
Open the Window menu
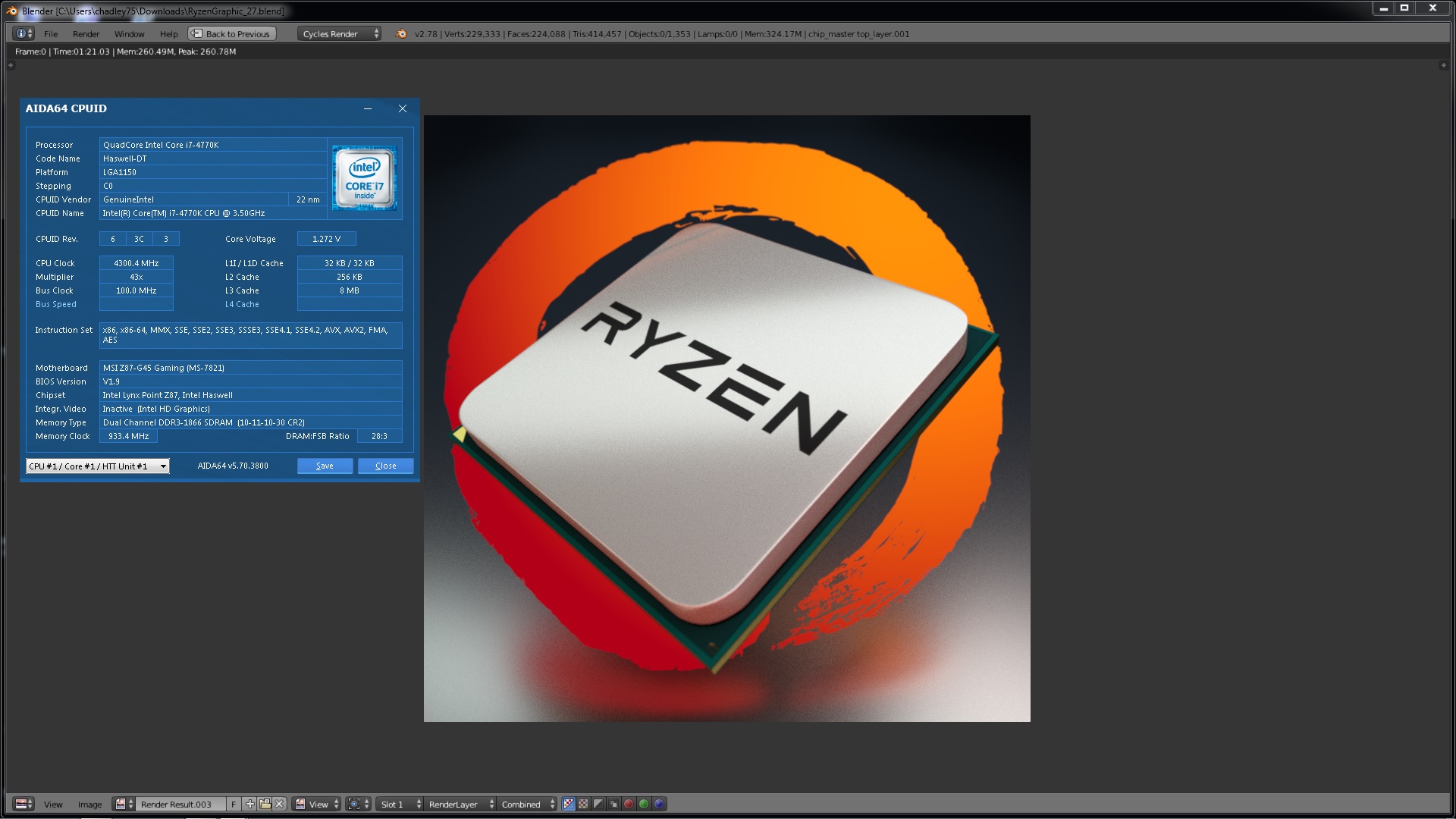pyautogui.click(x=130, y=34)
